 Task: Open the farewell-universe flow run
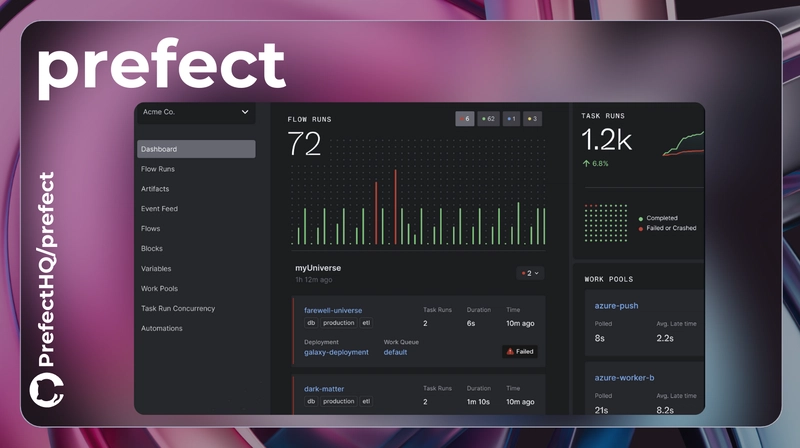click(x=333, y=310)
